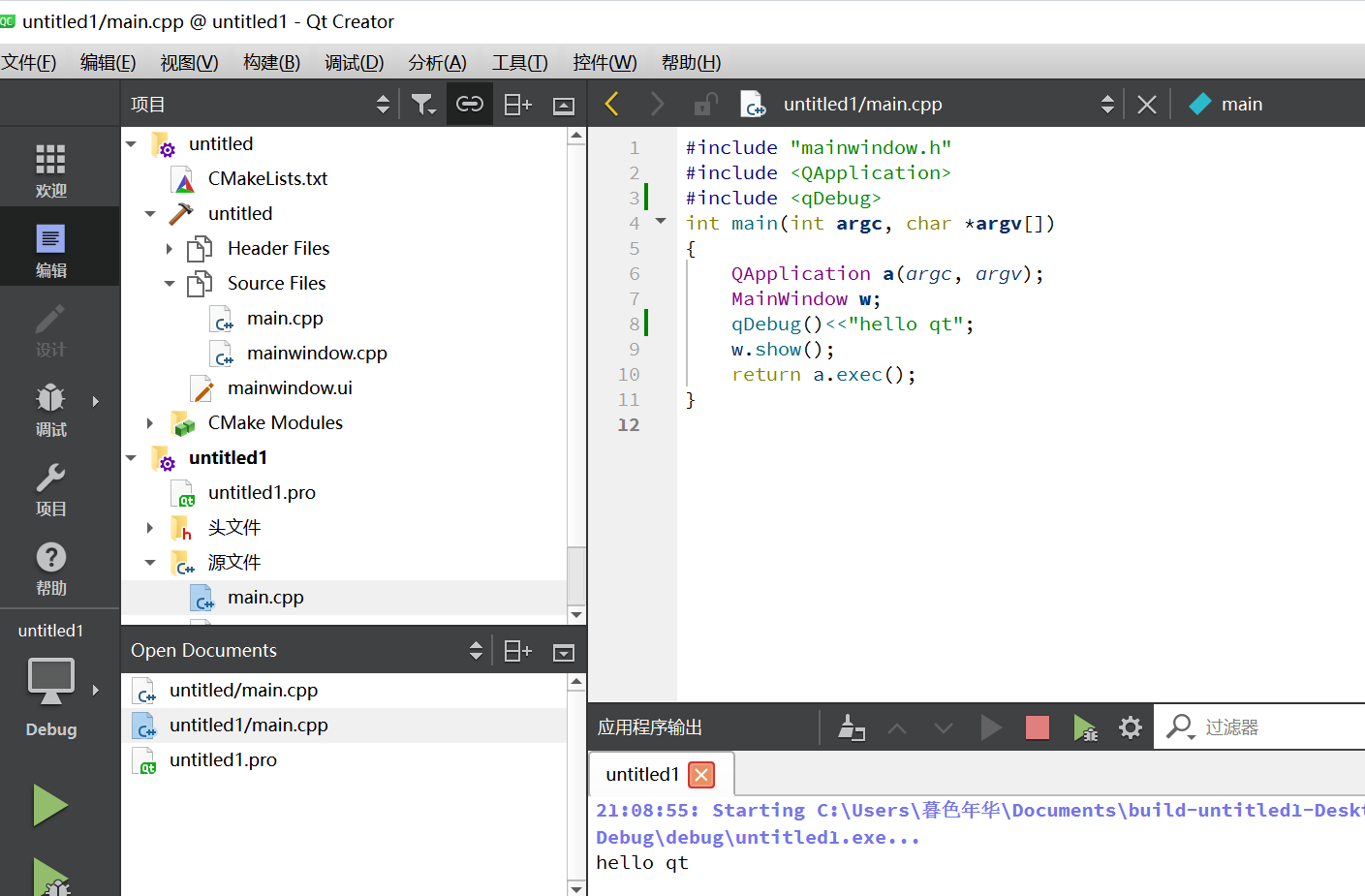Screen dimensions: 1365x896
Task: Expand the CMake Modules node
Action: pyautogui.click(x=150, y=423)
